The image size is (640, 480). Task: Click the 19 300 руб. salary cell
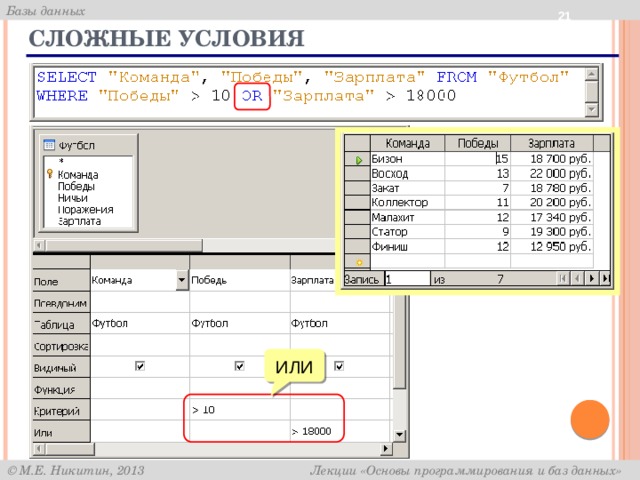click(551, 232)
